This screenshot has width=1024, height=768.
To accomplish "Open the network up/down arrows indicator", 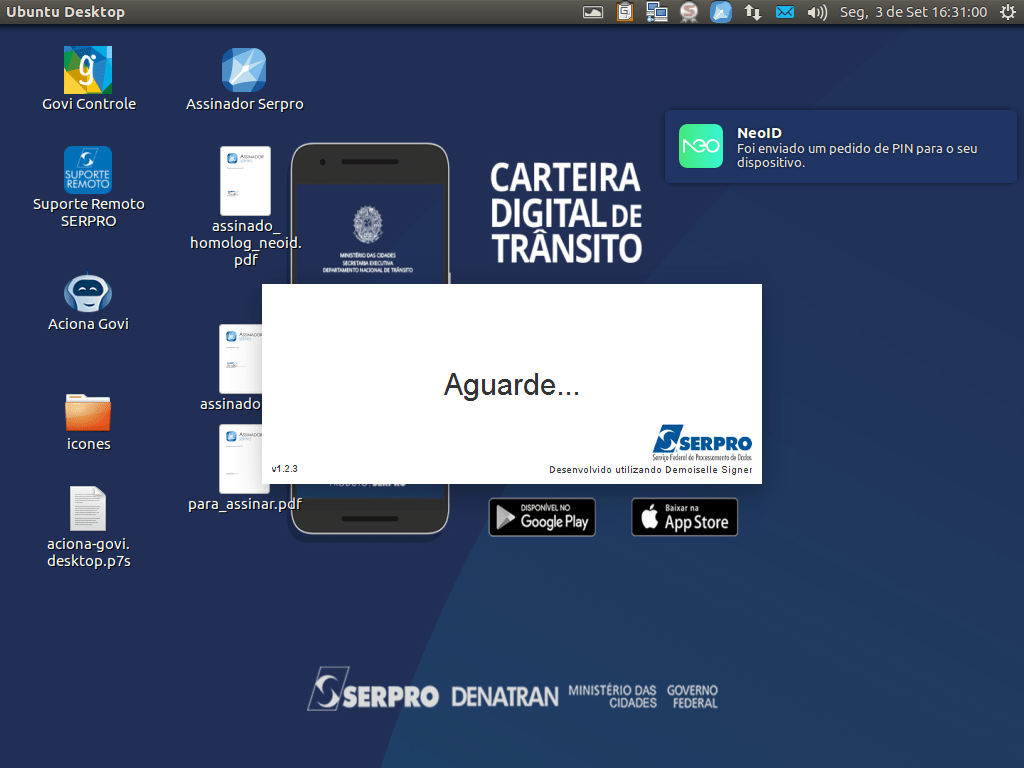I will tap(753, 12).
